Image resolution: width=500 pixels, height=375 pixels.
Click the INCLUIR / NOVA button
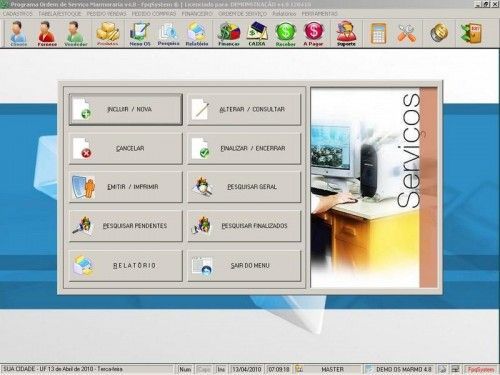pos(126,109)
